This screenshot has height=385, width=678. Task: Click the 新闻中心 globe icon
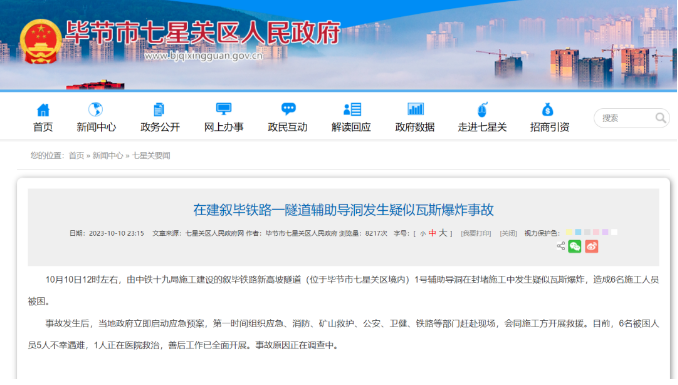(x=96, y=109)
